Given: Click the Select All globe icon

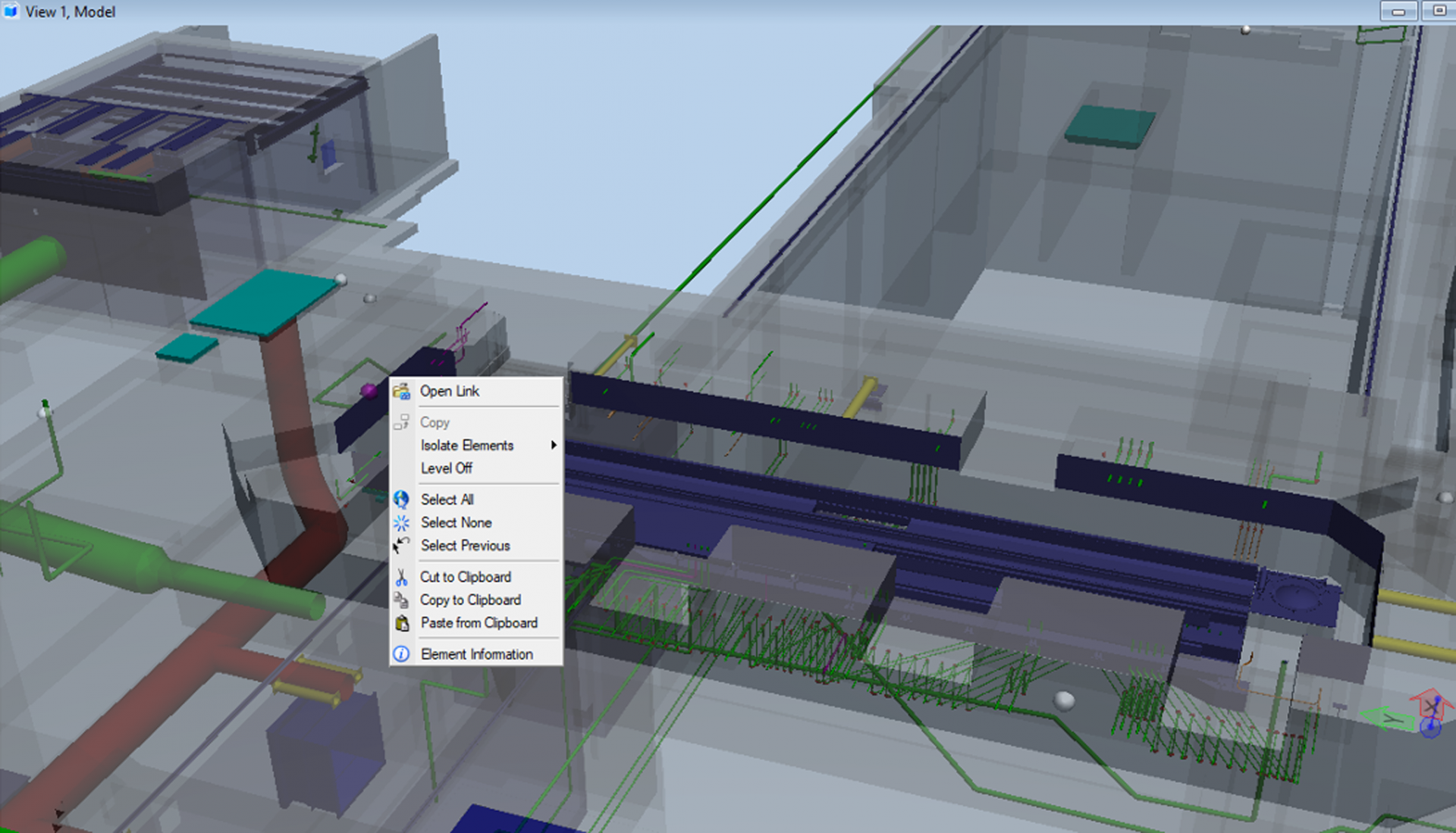Looking at the screenshot, I should pyautogui.click(x=401, y=499).
